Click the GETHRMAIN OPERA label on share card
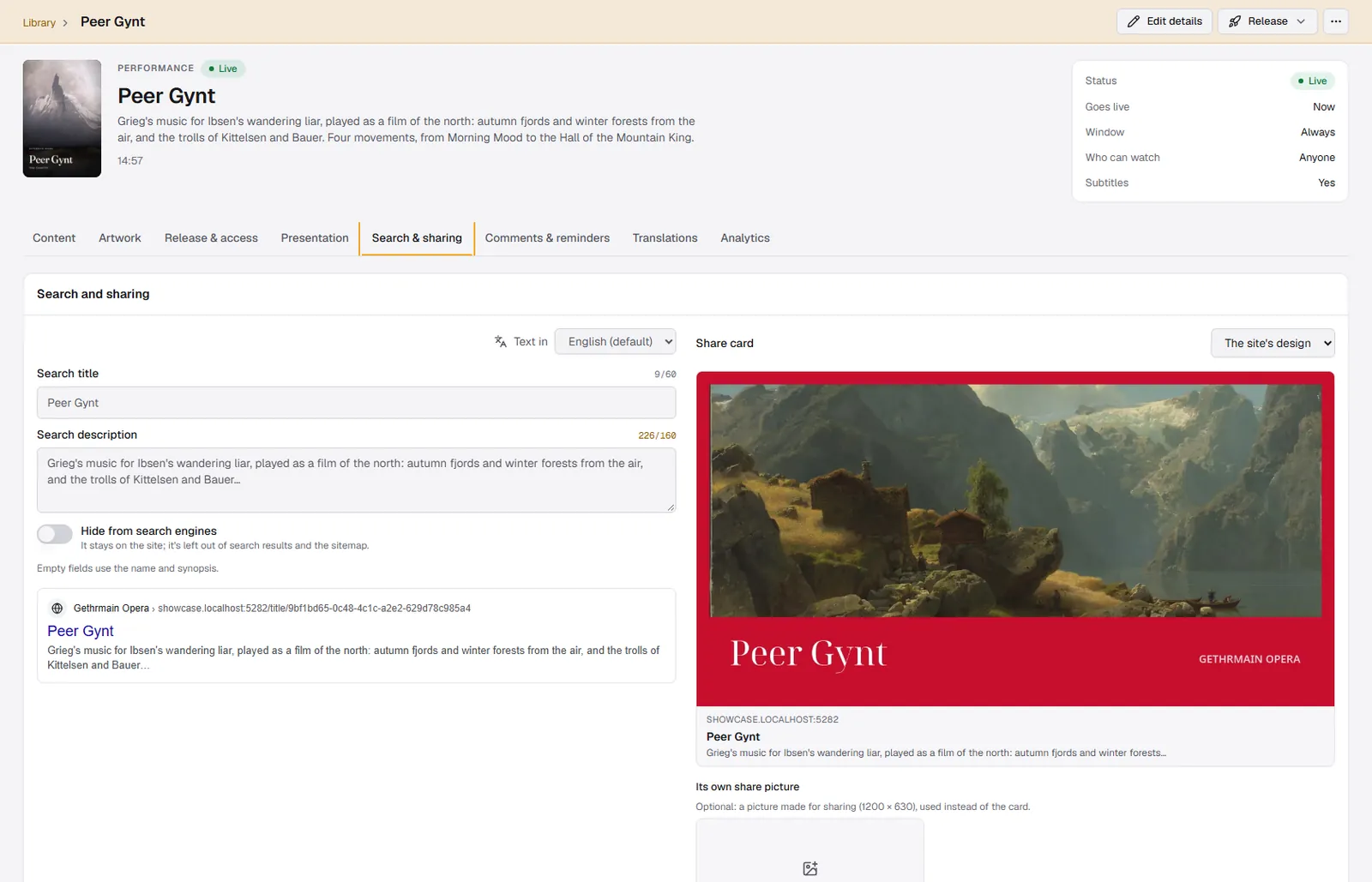The image size is (1372, 882). click(x=1249, y=659)
